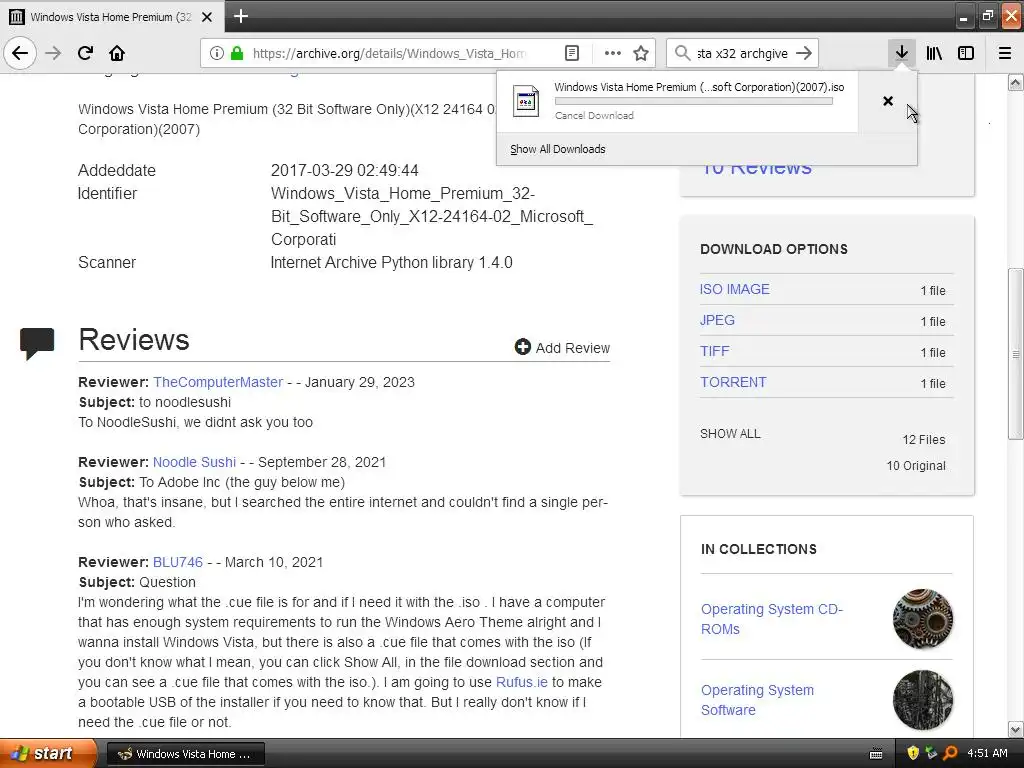Click the Addeddate value 2017-03-29 02:49:44
1024x768 pixels.
coord(344,170)
